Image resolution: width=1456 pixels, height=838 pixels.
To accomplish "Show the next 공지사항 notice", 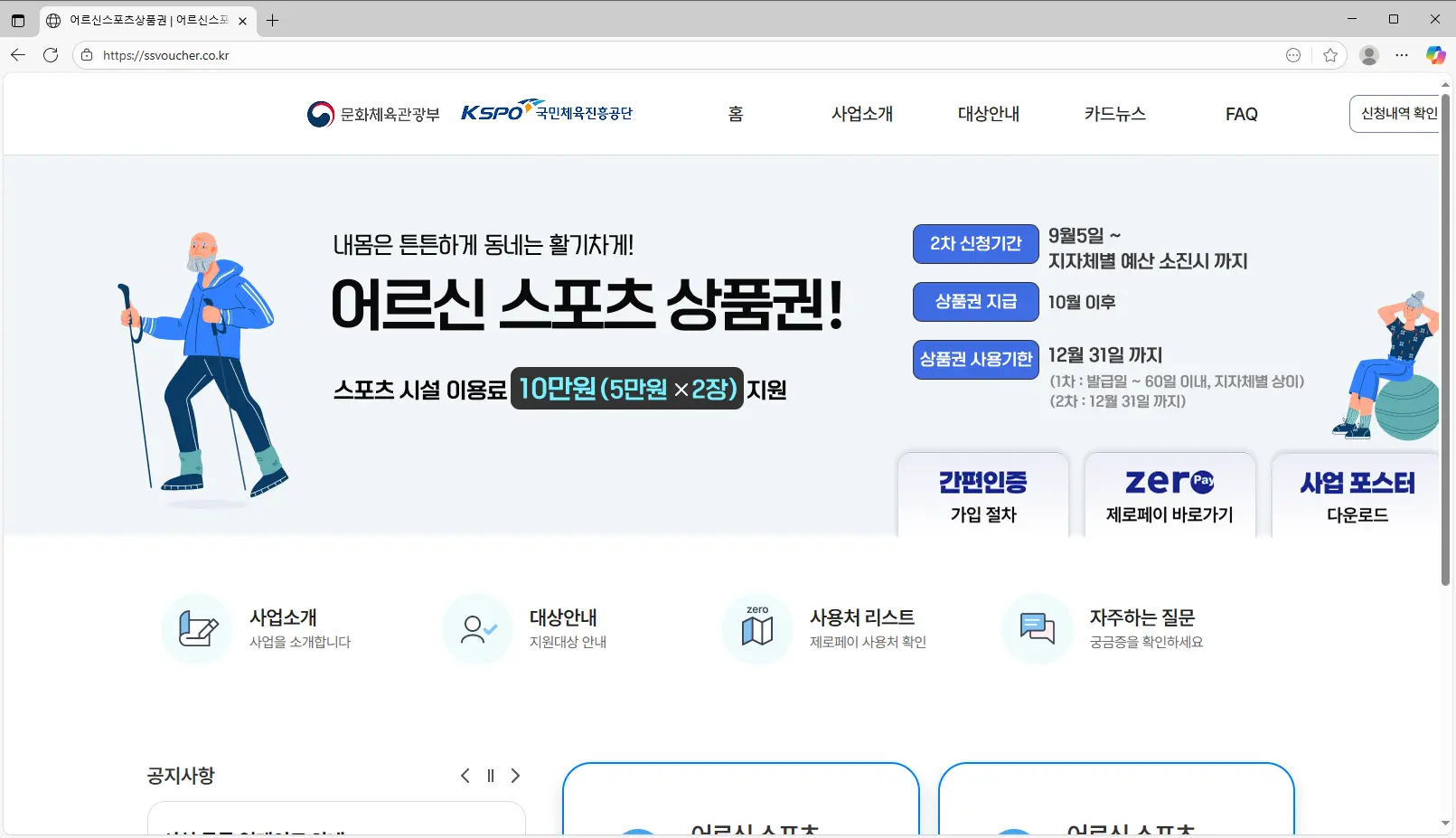I will pyautogui.click(x=515, y=776).
